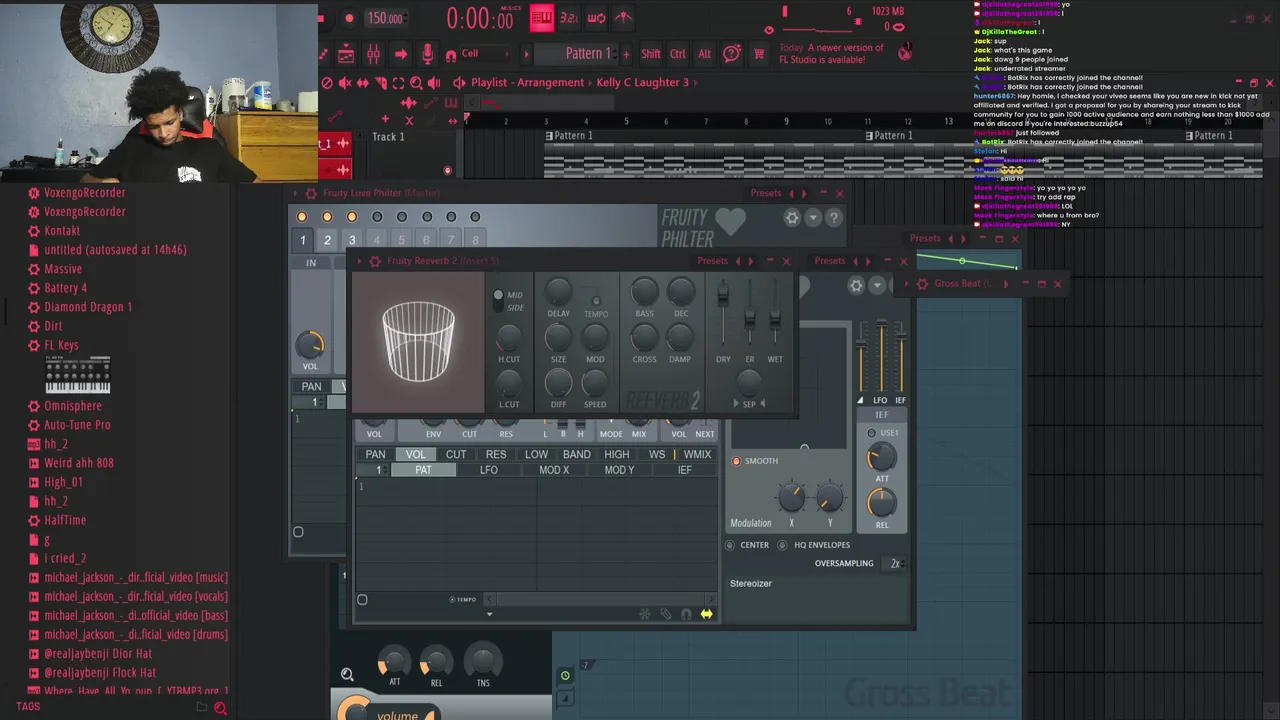Image resolution: width=1280 pixels, height=720 pixels.
Task: Click the globe news notification icon
Action: coord(905,53)
